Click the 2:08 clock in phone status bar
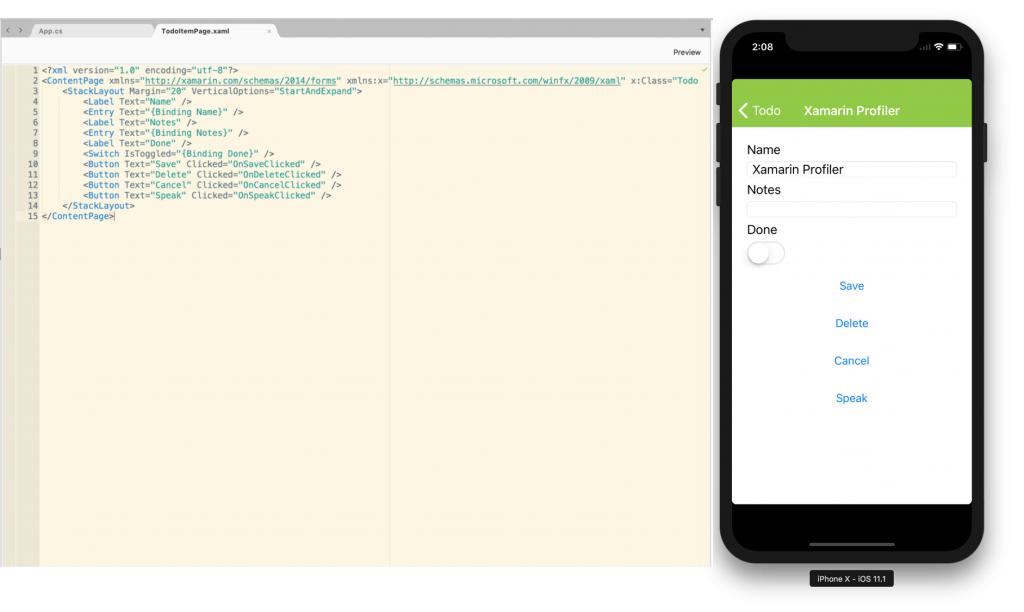This screenshot has width=1024, height=612. (762, 47)
